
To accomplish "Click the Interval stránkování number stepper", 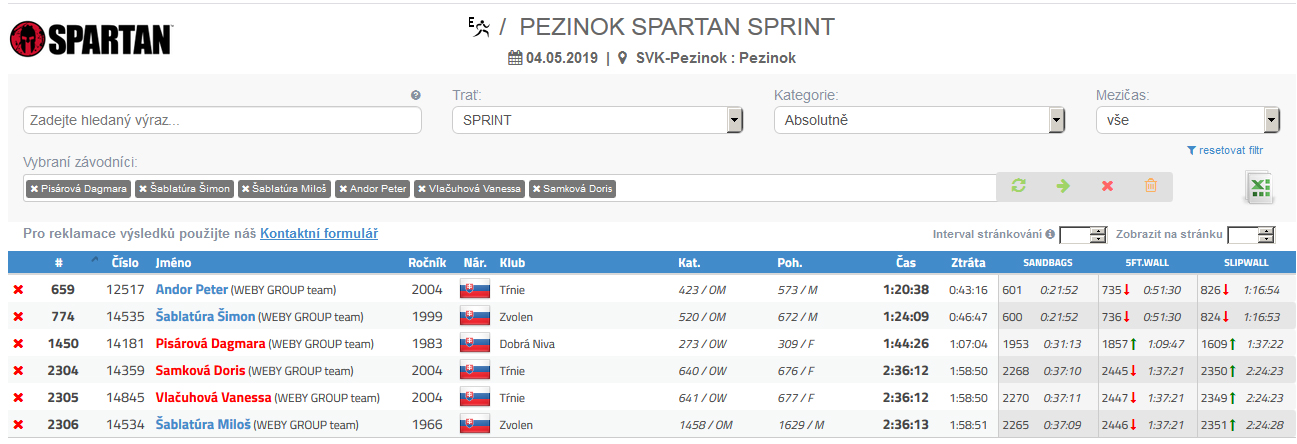I will tap(1098, 235).
